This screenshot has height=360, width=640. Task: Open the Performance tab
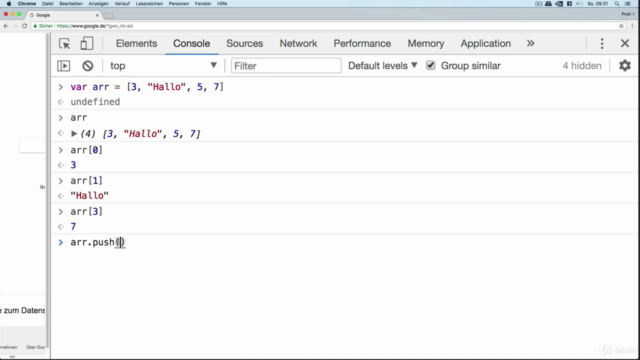[x=362, y=43]
